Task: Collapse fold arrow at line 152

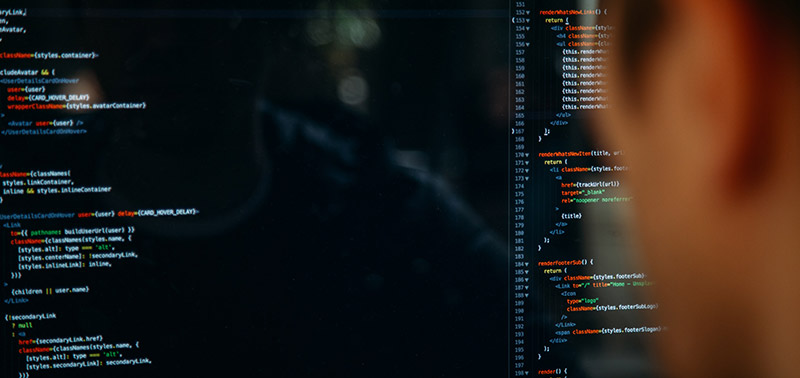Action: pyautogui.click(x=528, y=12)
